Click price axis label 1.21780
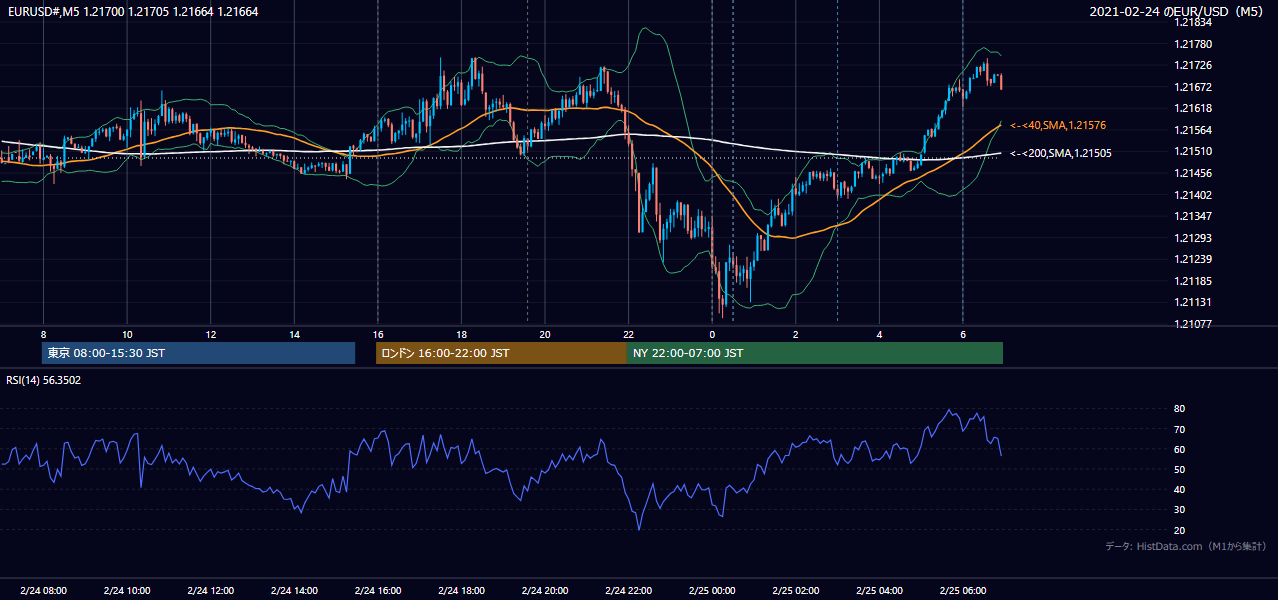 1193,44
